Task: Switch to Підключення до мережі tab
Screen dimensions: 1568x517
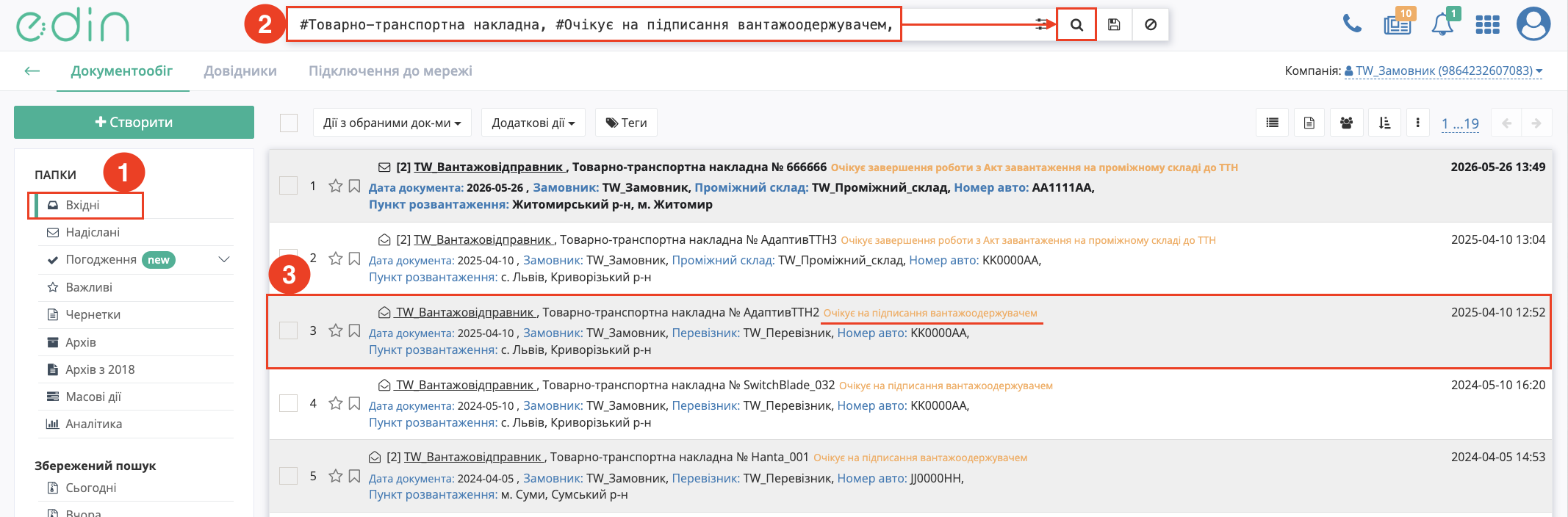Action: click(390, 71)
